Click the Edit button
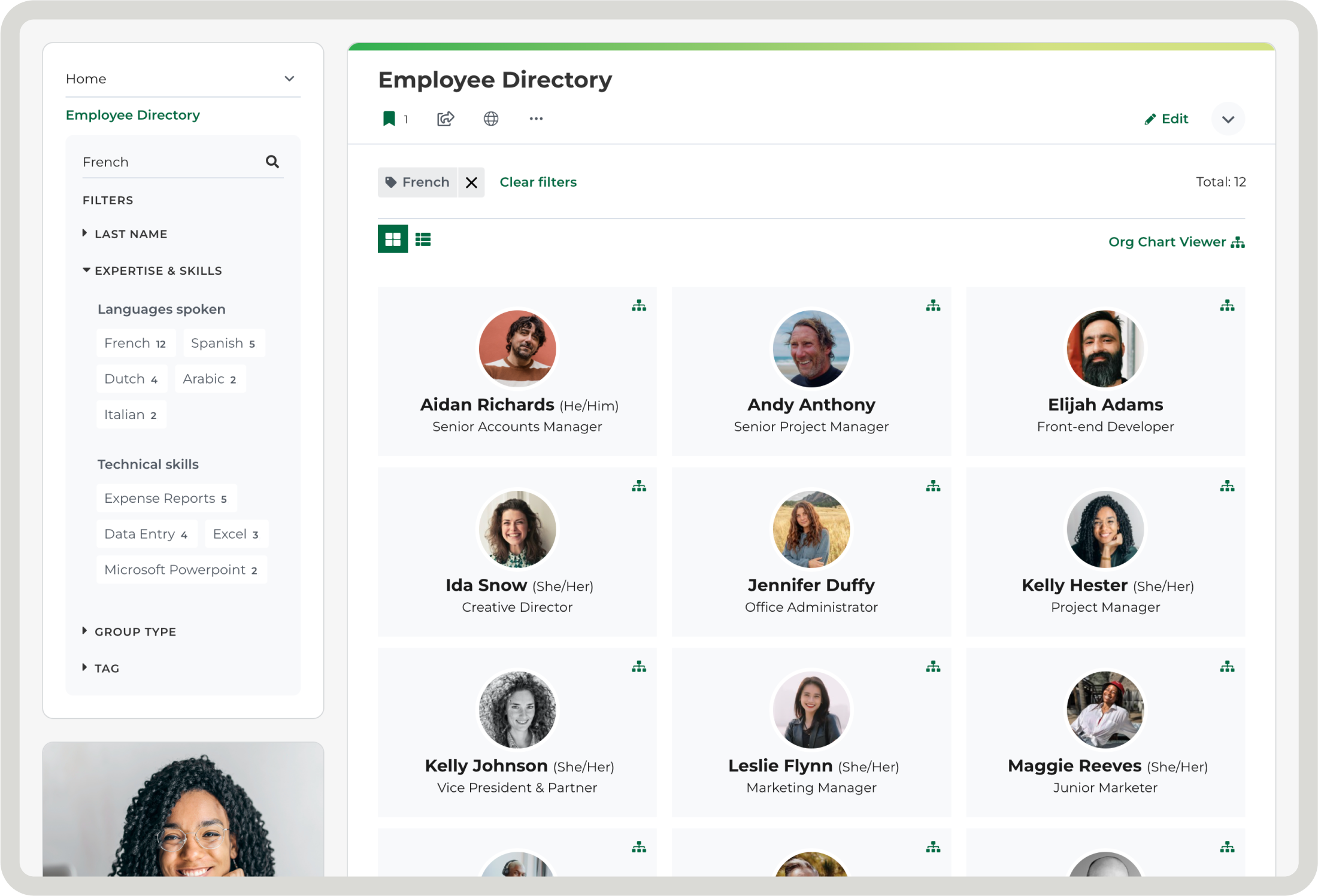This screenshot has width=1318, height=896. pos(1166,119)
